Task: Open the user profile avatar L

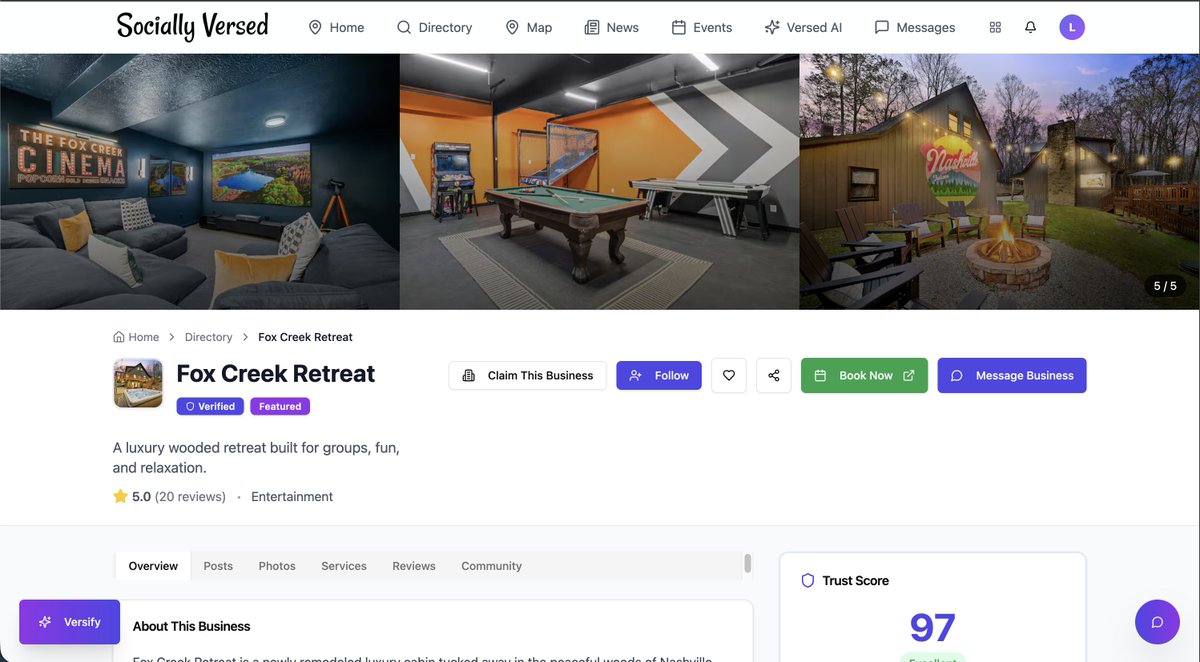Action: [x=1072, y=27]
